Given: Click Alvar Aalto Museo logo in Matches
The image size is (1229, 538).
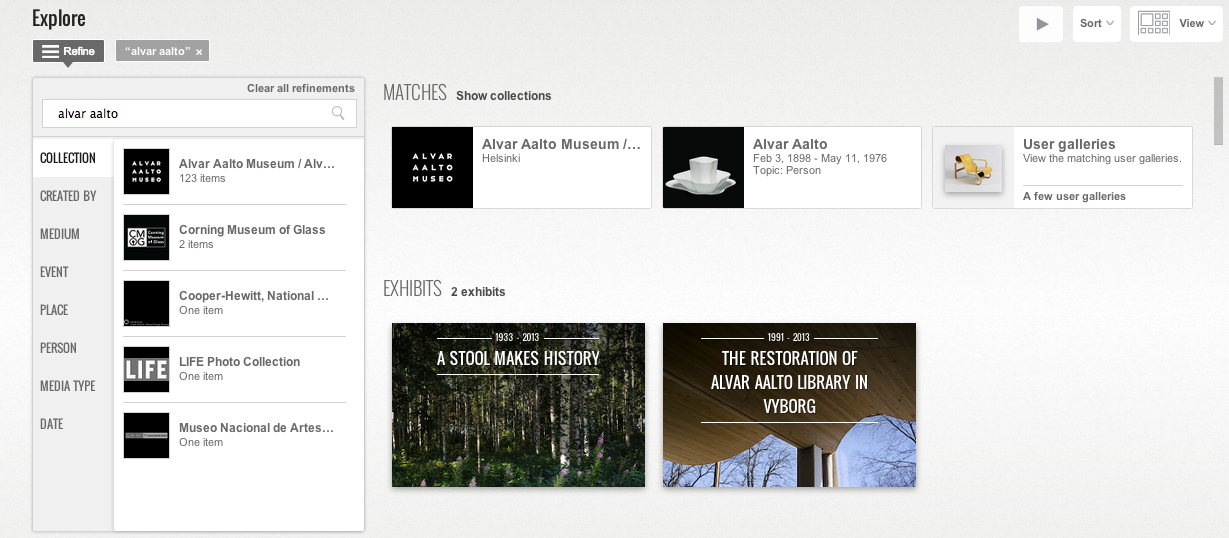Looking at the screenshot, I should 432,167.
